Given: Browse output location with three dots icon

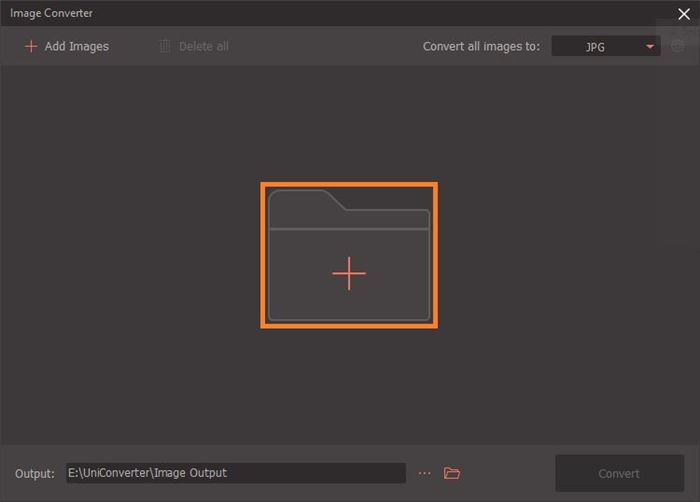Looking at the screenshot, I should tap(425, 473).
